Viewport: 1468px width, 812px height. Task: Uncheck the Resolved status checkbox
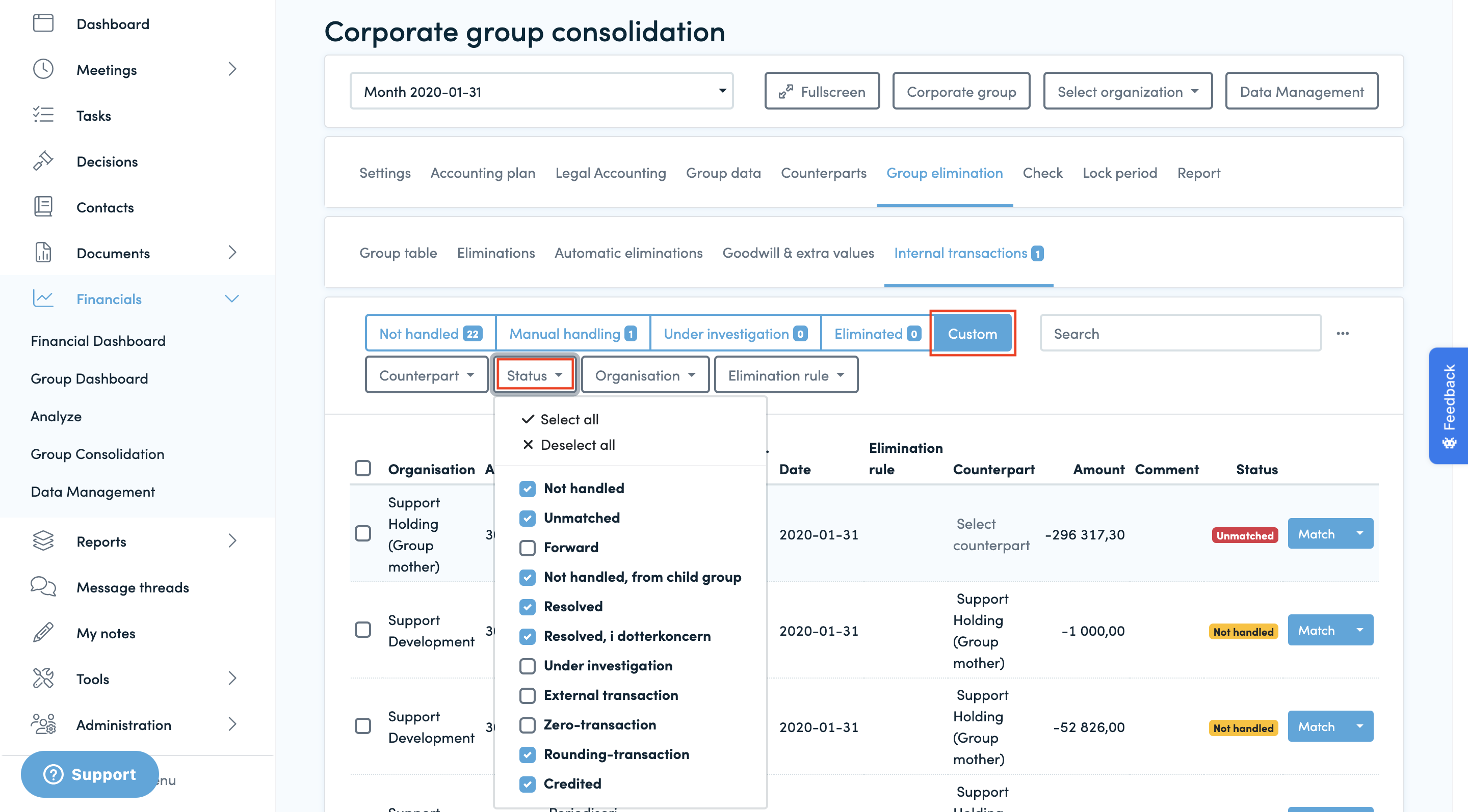pyautogui.click(x=528, y=607)
